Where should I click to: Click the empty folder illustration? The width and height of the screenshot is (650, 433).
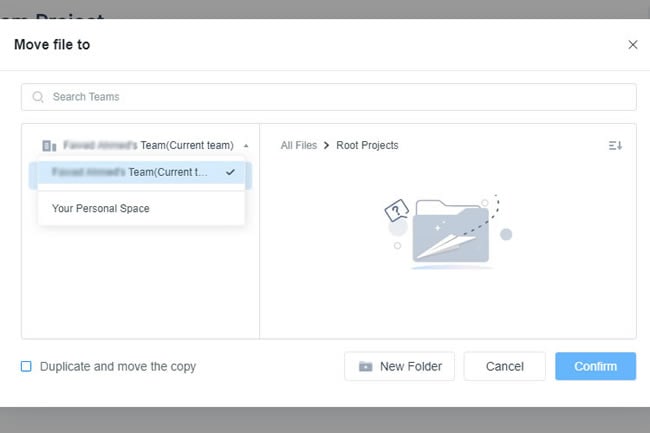click(x=448, y=230)
